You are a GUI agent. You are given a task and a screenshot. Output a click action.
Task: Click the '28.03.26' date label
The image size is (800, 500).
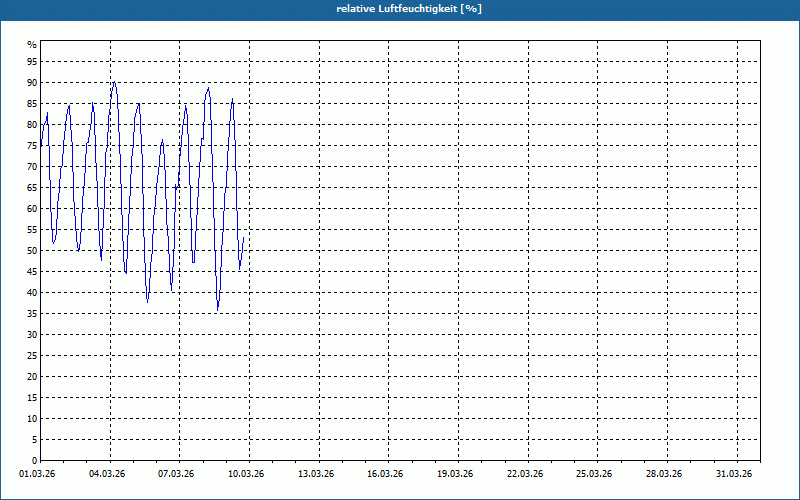(664, 474)
